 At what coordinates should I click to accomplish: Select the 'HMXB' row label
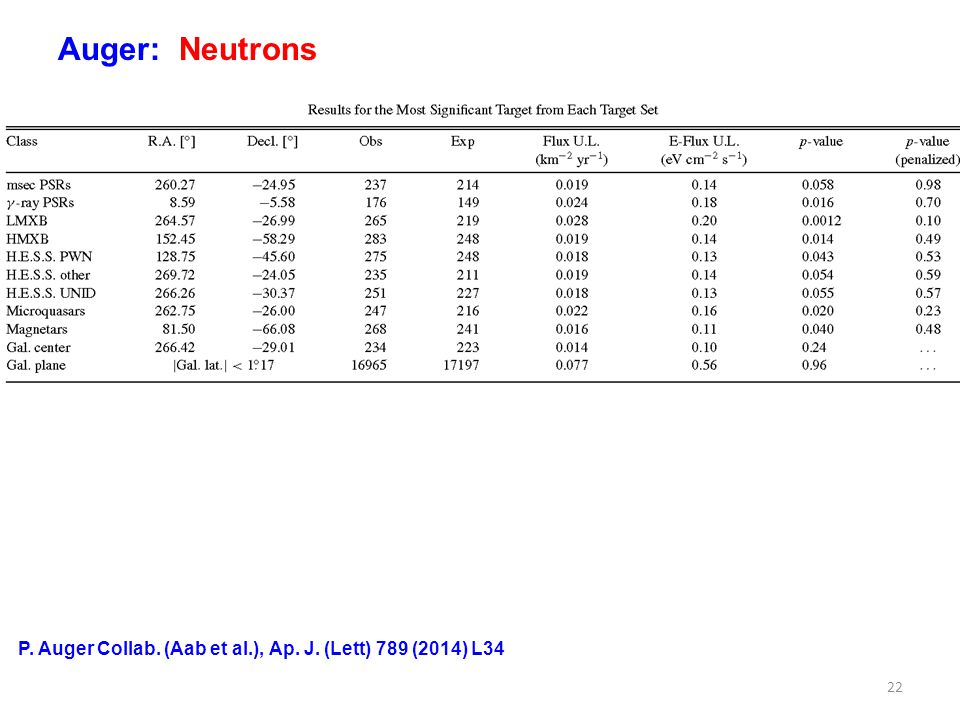[28, 239]
